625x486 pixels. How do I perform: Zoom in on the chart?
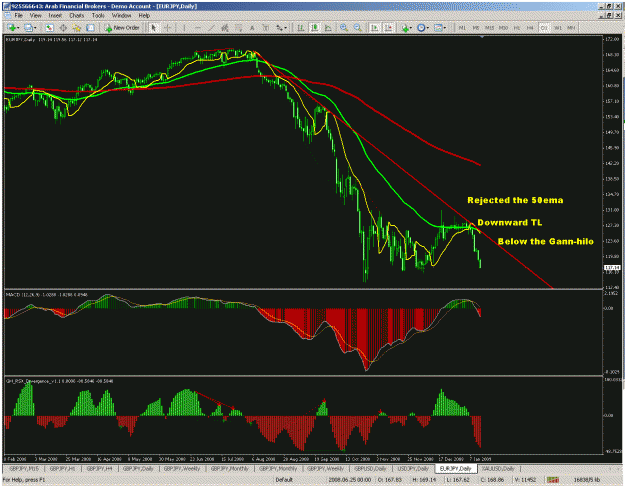(x=344, y=28)
